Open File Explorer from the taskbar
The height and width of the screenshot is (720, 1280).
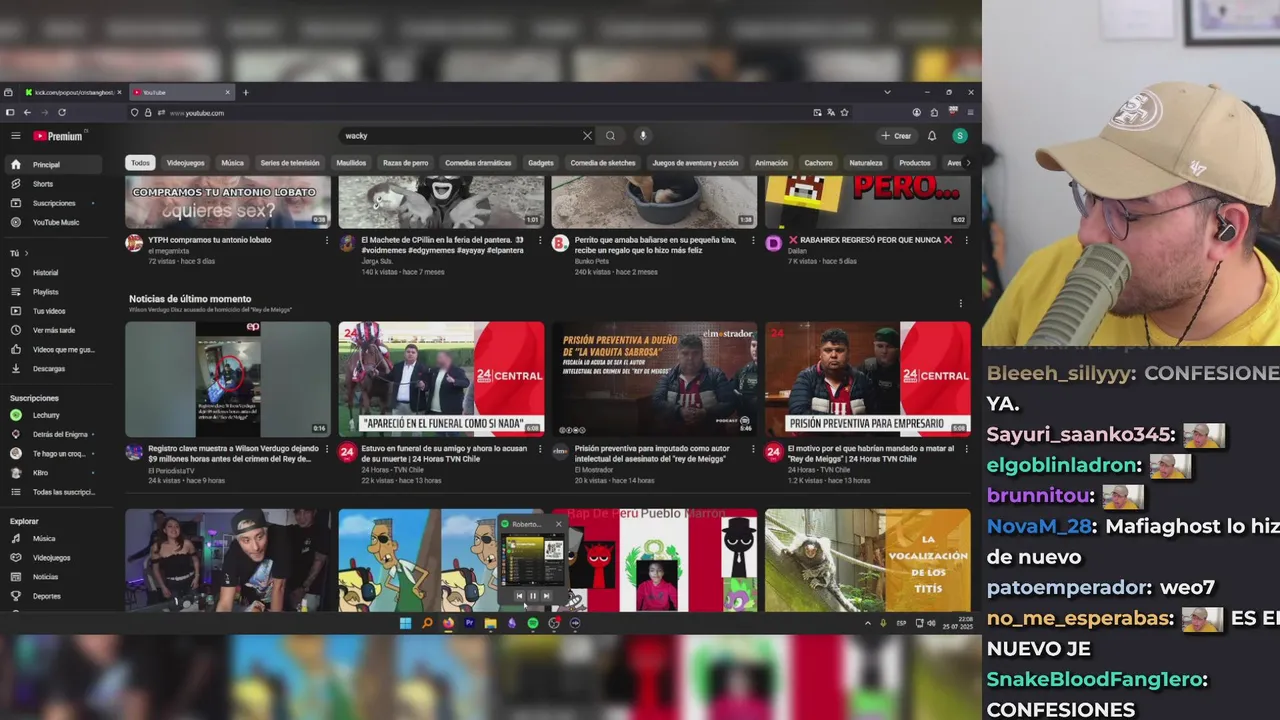click(x=490, y=623)
